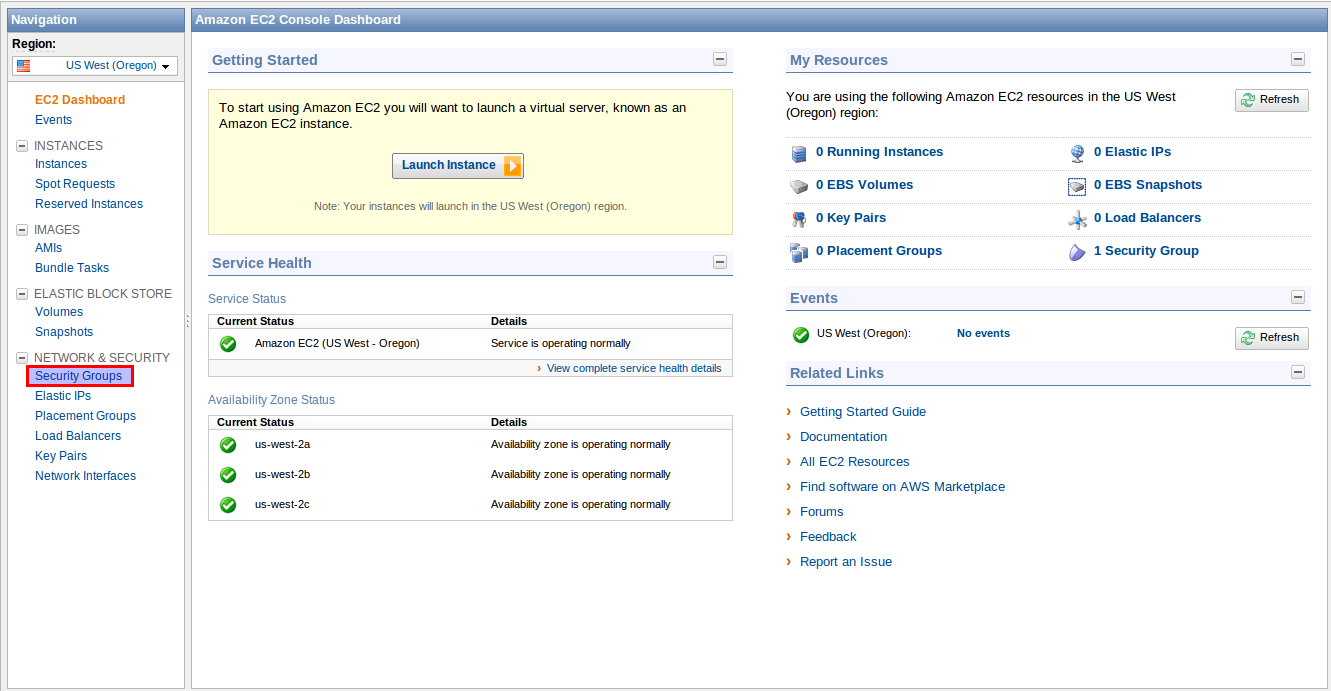Click the green check for us-west-2c

[x=228, y=505]
